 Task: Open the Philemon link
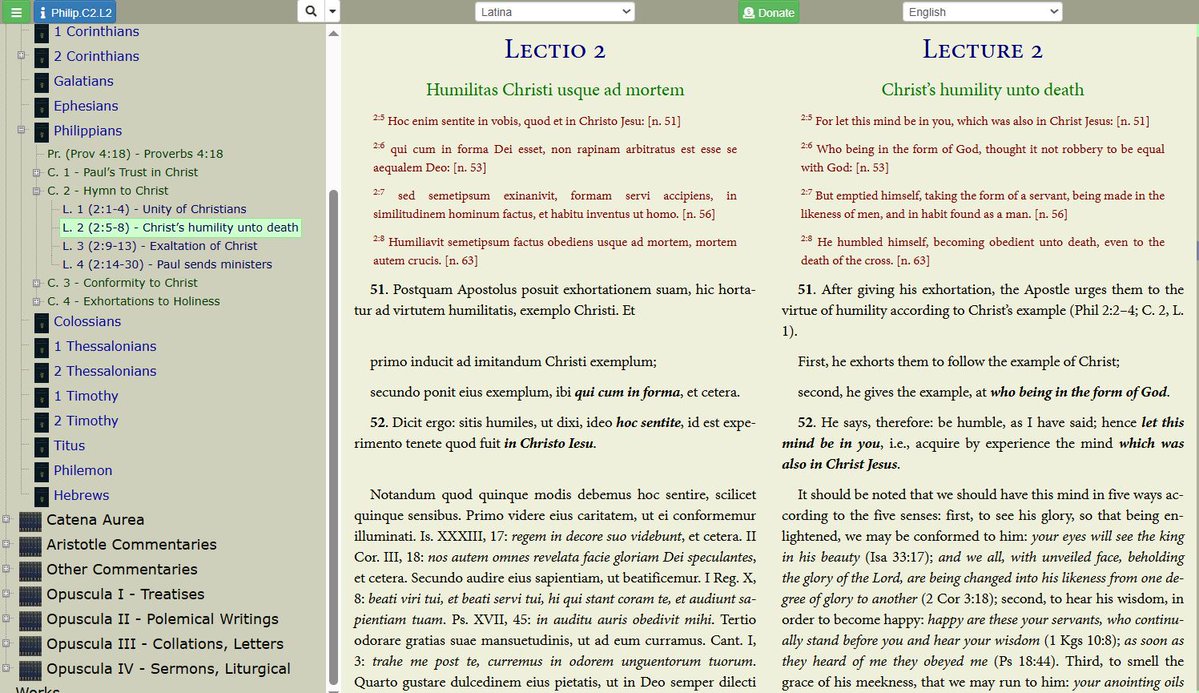tap(83, 470)
